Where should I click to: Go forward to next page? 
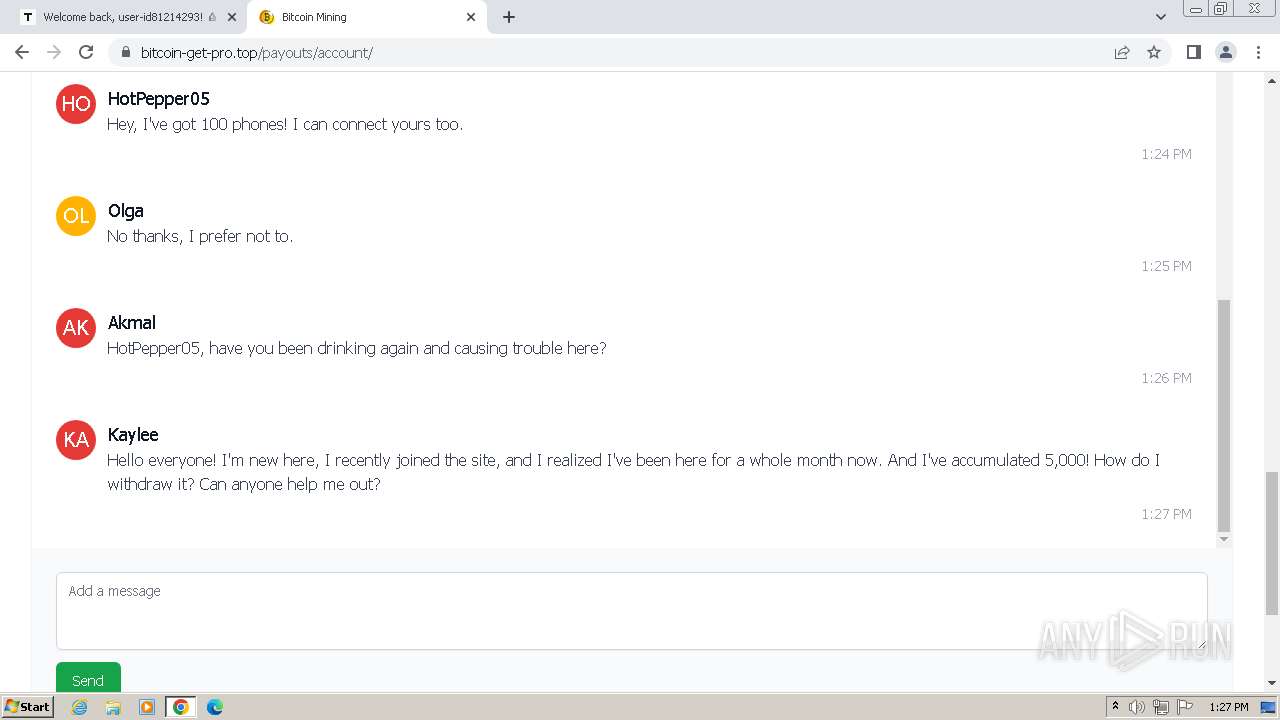pos(54,52)
